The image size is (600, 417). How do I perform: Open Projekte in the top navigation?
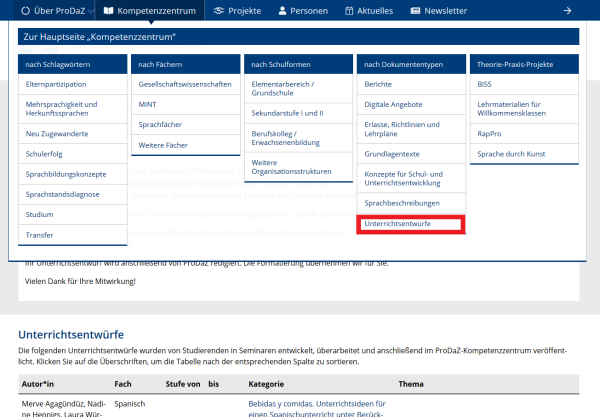pos(237,11)
